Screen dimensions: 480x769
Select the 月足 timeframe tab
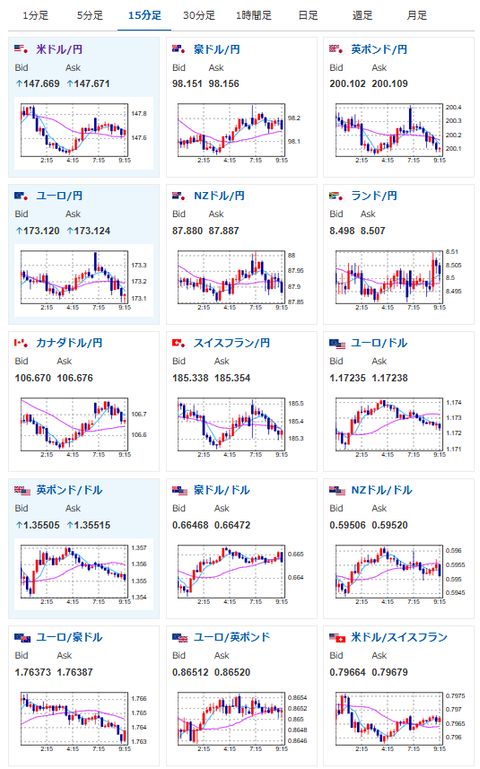pyautogui.click(x=417, y=16)
